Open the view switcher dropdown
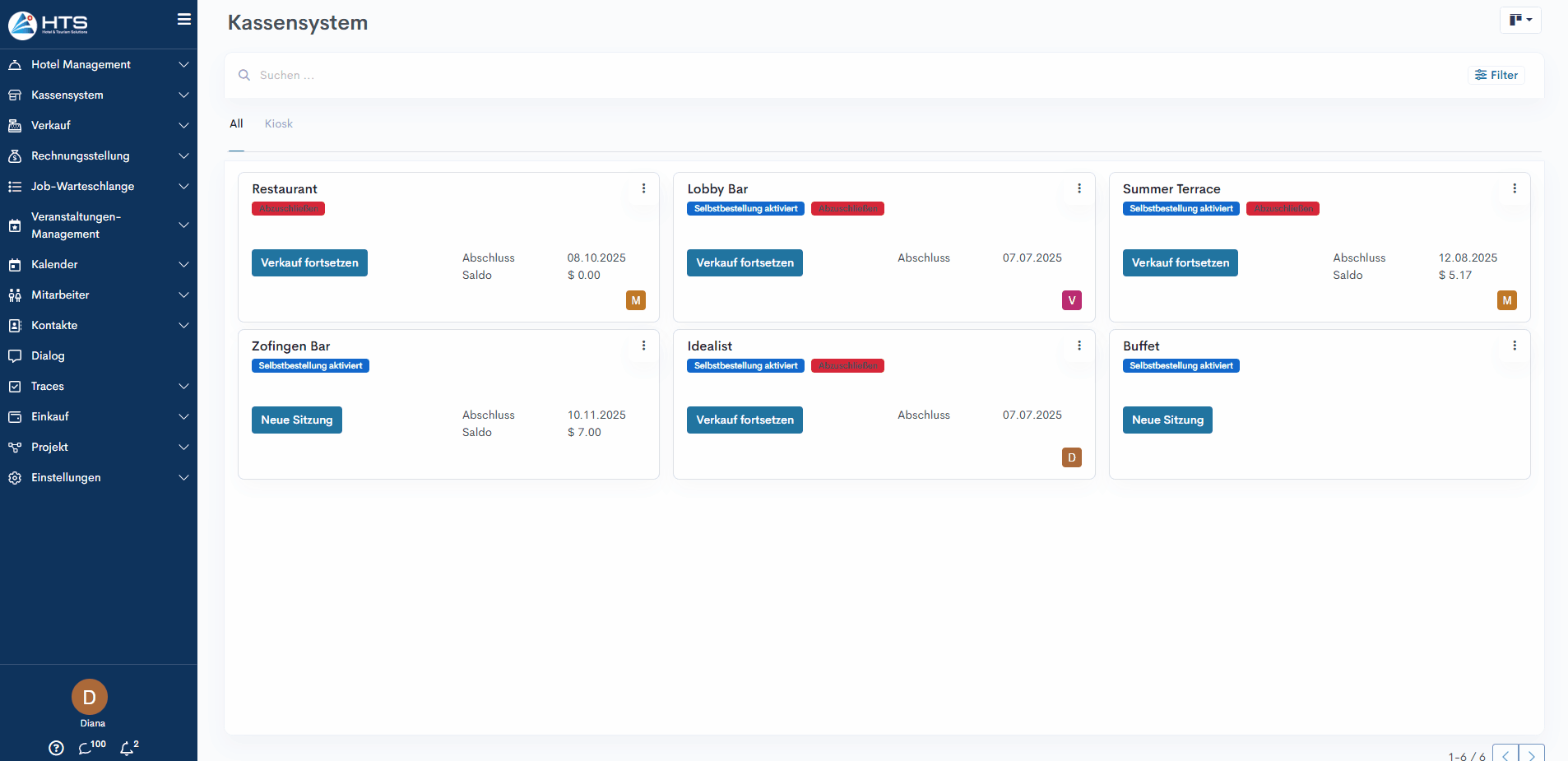1568x761 pixels. pos(1519,20)
